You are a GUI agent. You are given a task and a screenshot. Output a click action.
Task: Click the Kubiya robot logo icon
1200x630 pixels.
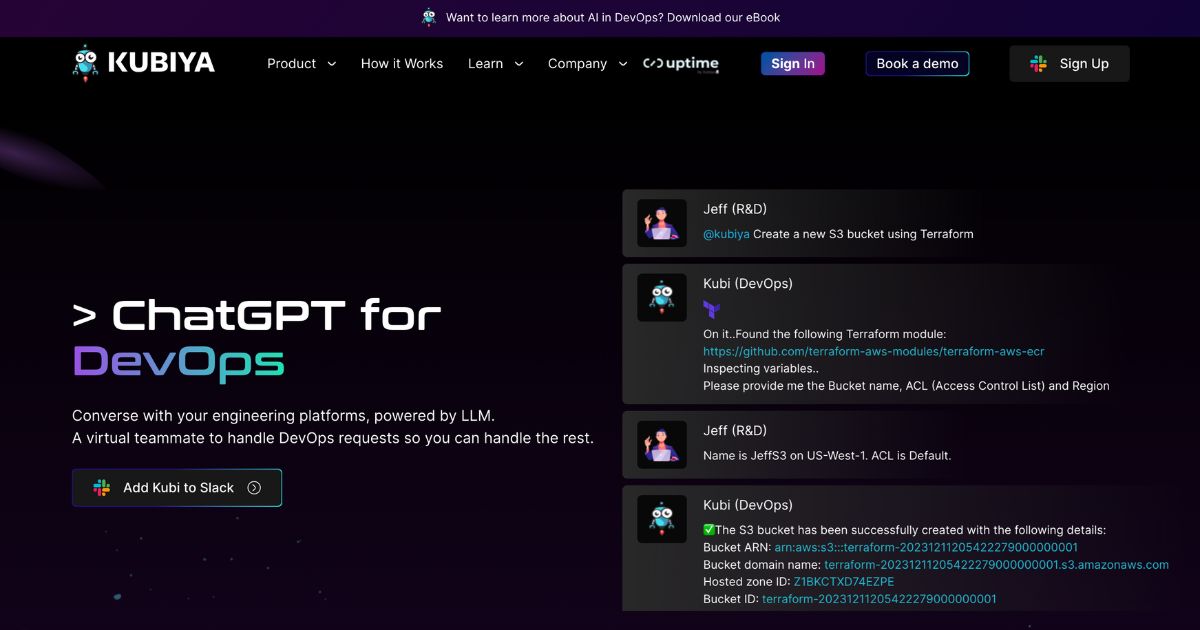pos(86,63)
